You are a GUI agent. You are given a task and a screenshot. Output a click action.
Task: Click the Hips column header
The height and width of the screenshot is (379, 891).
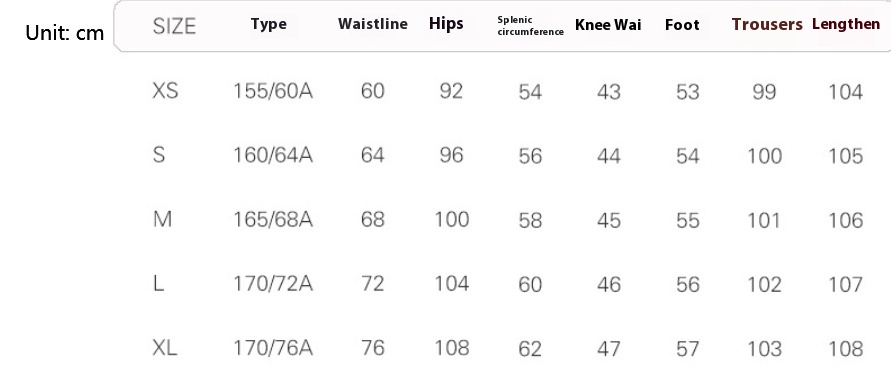[446, 24]
